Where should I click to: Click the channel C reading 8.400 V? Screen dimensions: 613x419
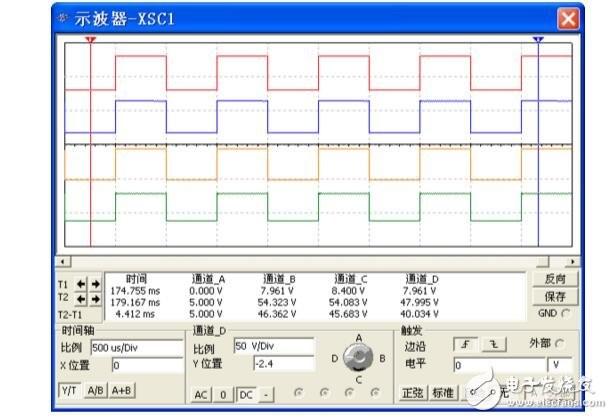click(348, 291)
